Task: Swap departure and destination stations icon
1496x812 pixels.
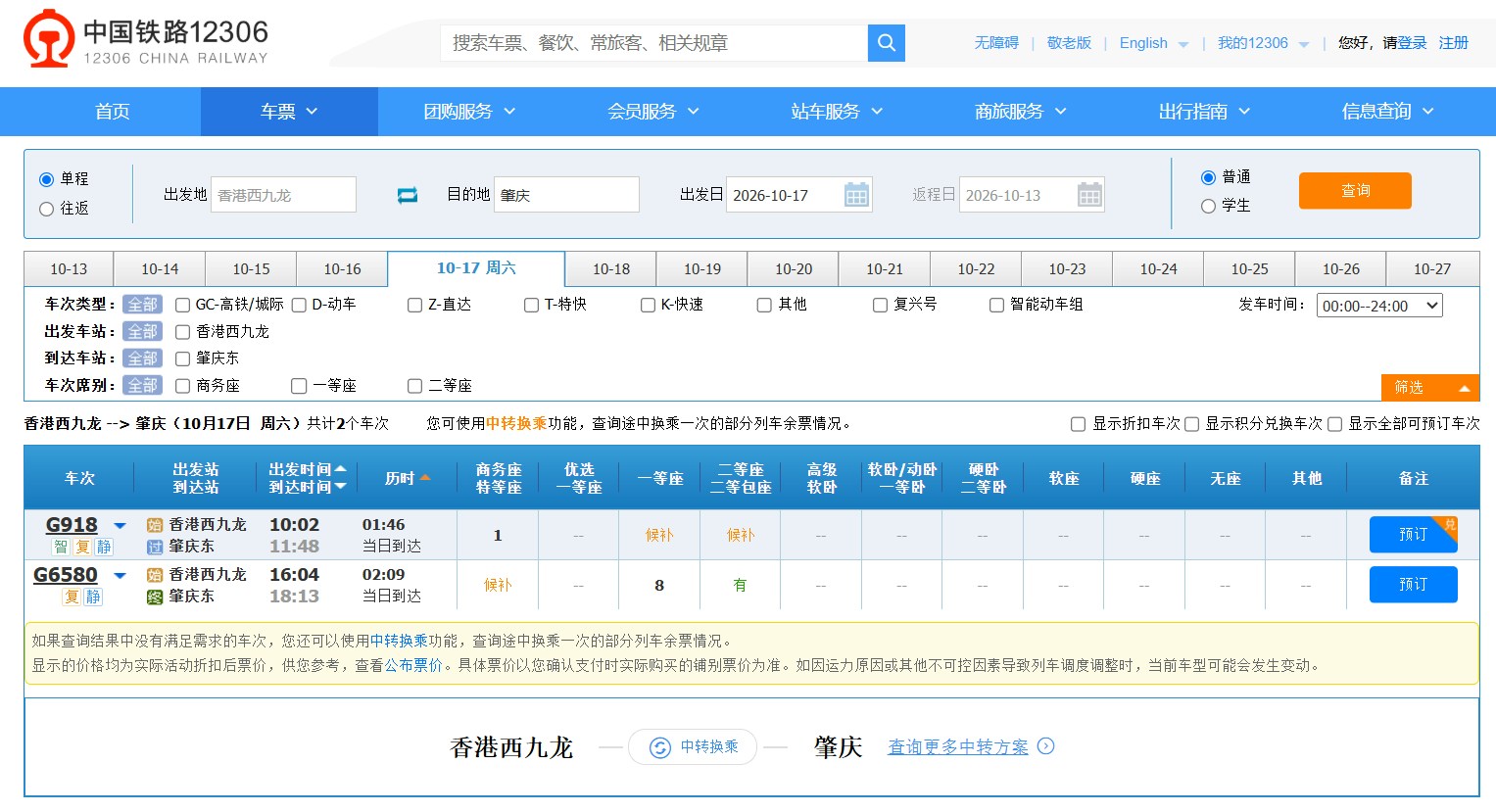Action: point(408,195)
